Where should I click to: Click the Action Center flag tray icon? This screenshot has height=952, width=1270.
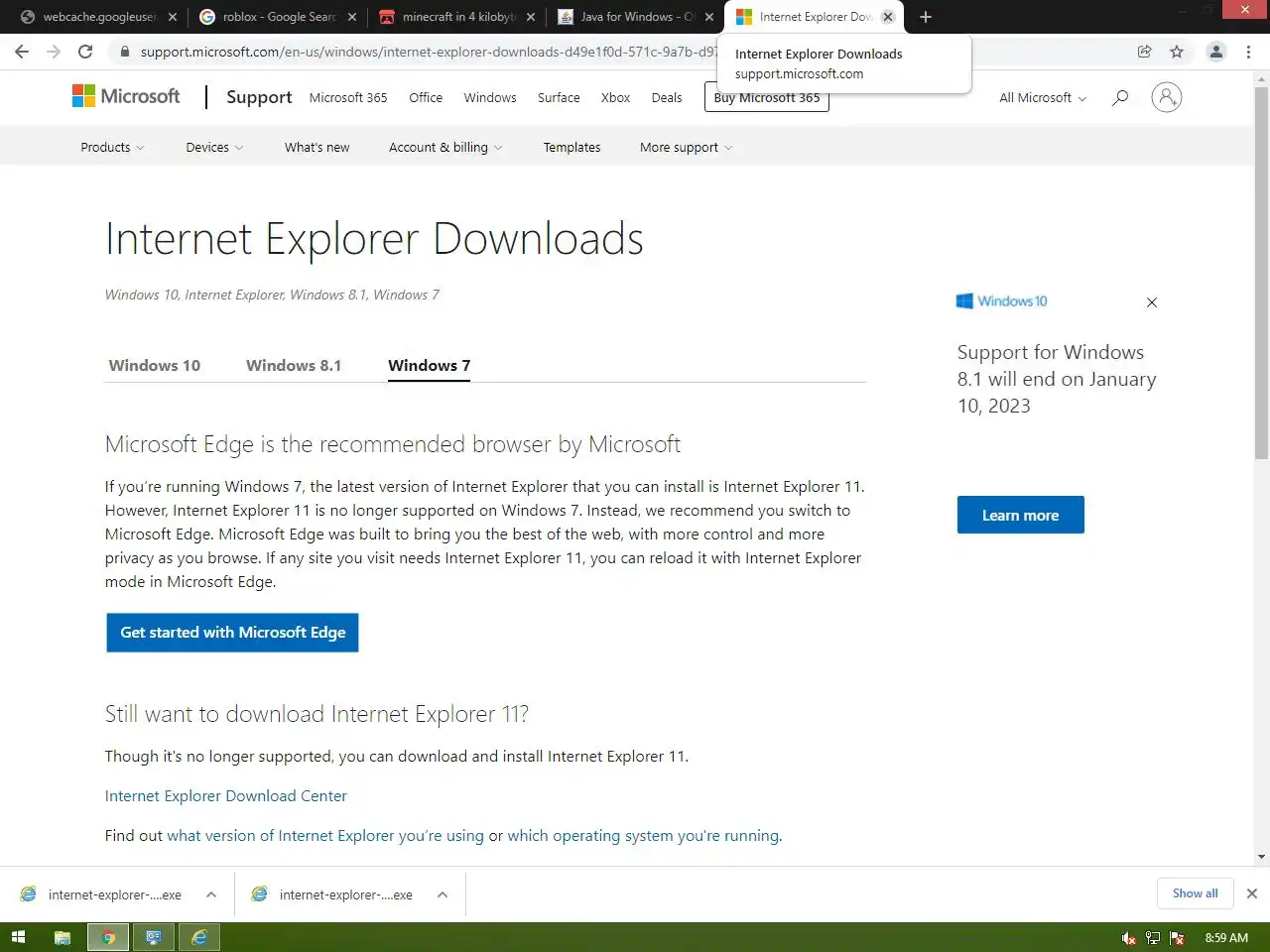click(x=1177, y=938)
